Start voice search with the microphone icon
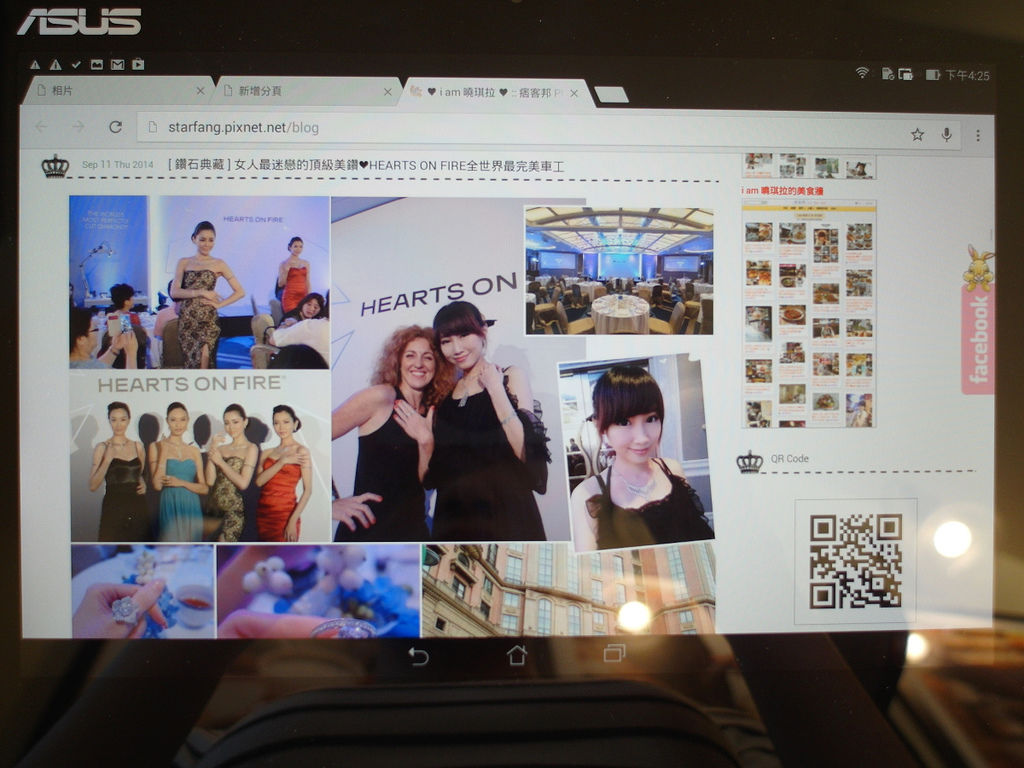The width and height of the screenshot is (1024, 768). [x=946, y=135]
